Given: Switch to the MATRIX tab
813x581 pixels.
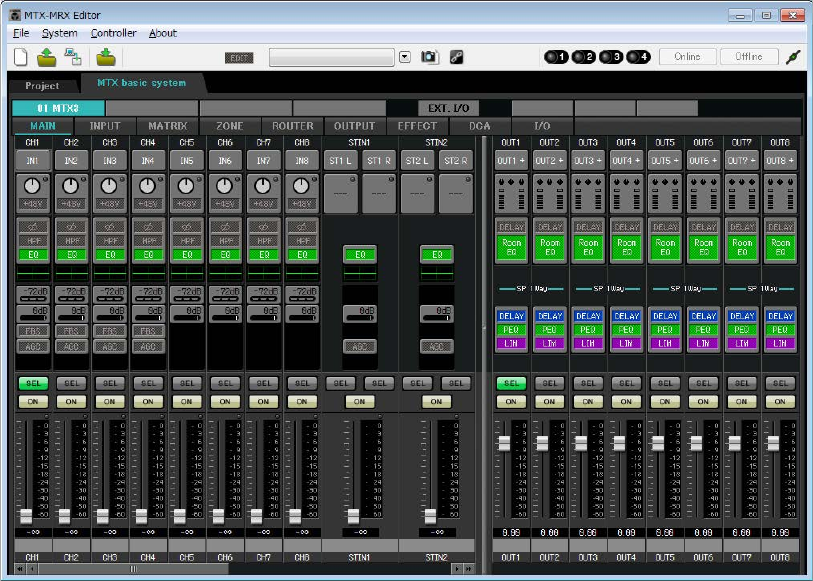Looking at the screenshot, I should (167, 126).
